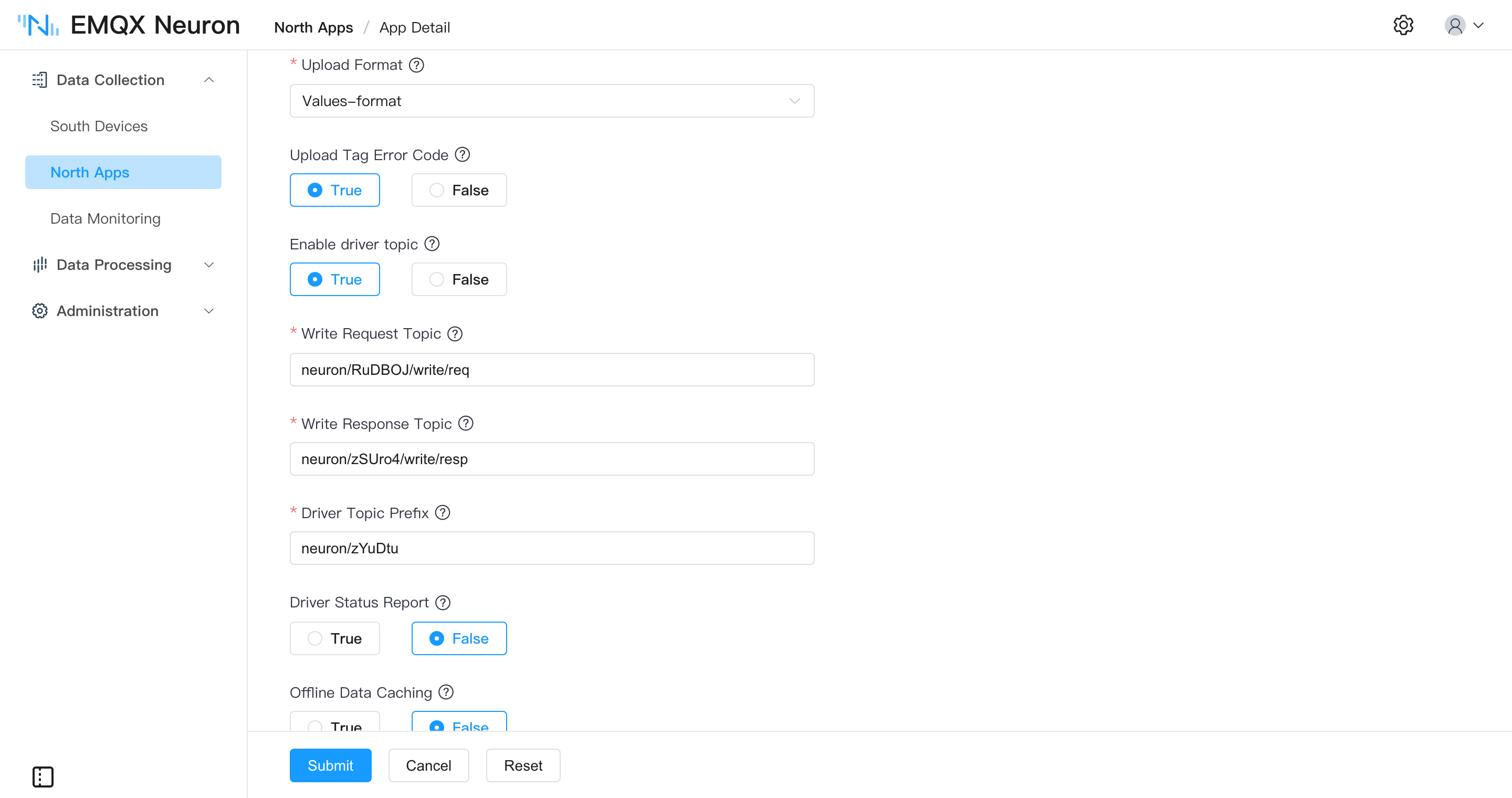Click the Data Processing sidebar icon
The image size is (1512, 798).
coord(39,265)
